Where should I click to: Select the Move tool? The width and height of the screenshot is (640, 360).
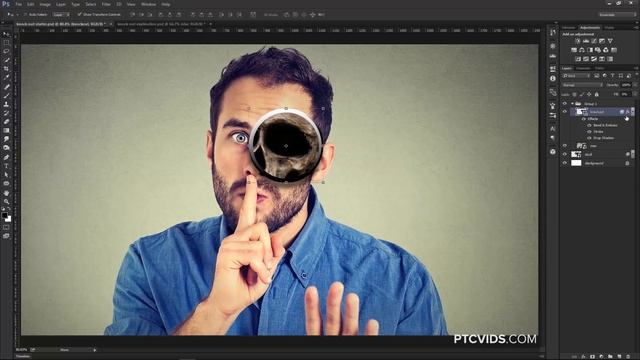(x=6, y=34)
